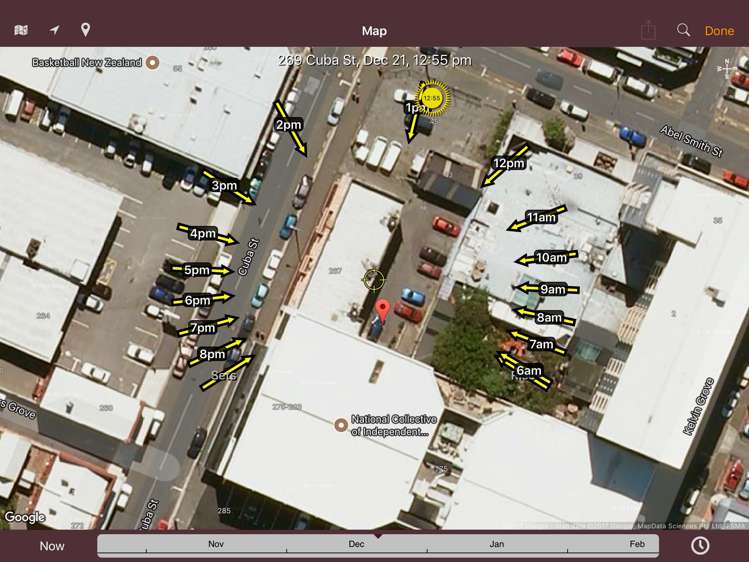
Task: Tap the 3pm sun direction label
Action: (224, 186)
